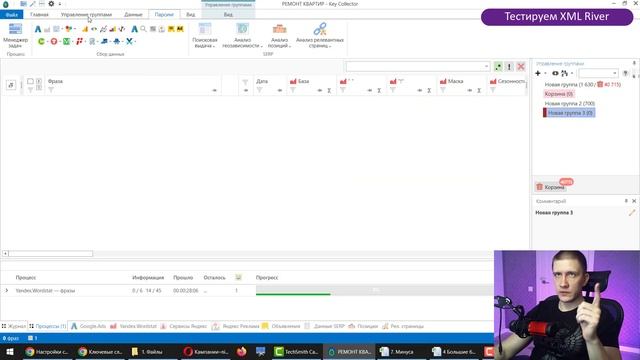
Task: Open dropdown arrow next to add group plus
Action: pos(545,73)
